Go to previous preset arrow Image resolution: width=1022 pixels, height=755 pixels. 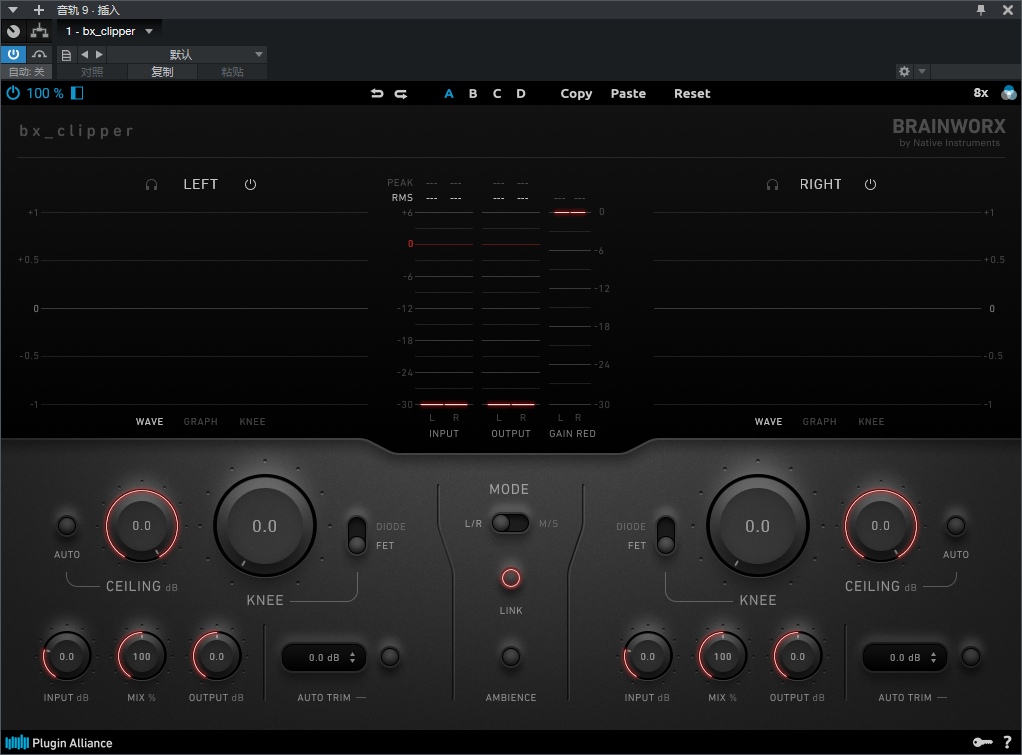tap(84, 55)
